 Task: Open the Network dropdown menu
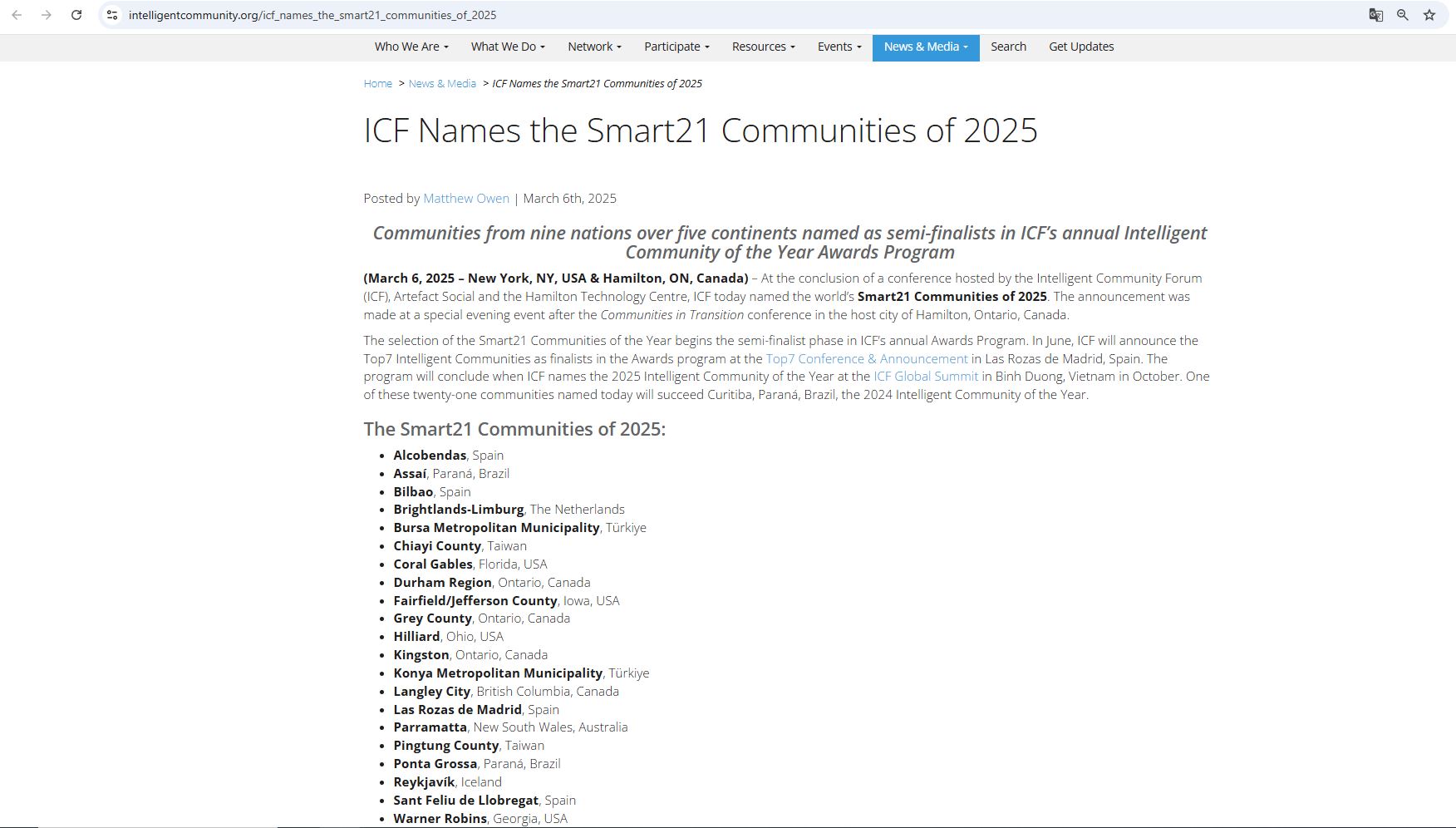(594, 47)
